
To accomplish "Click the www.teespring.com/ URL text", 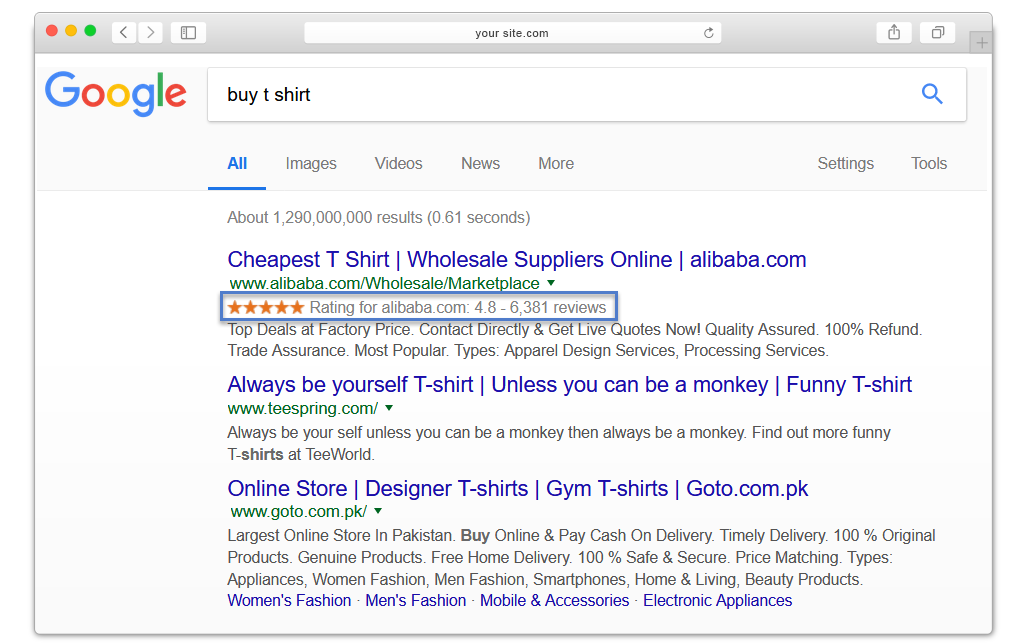I will pos(303,409).
